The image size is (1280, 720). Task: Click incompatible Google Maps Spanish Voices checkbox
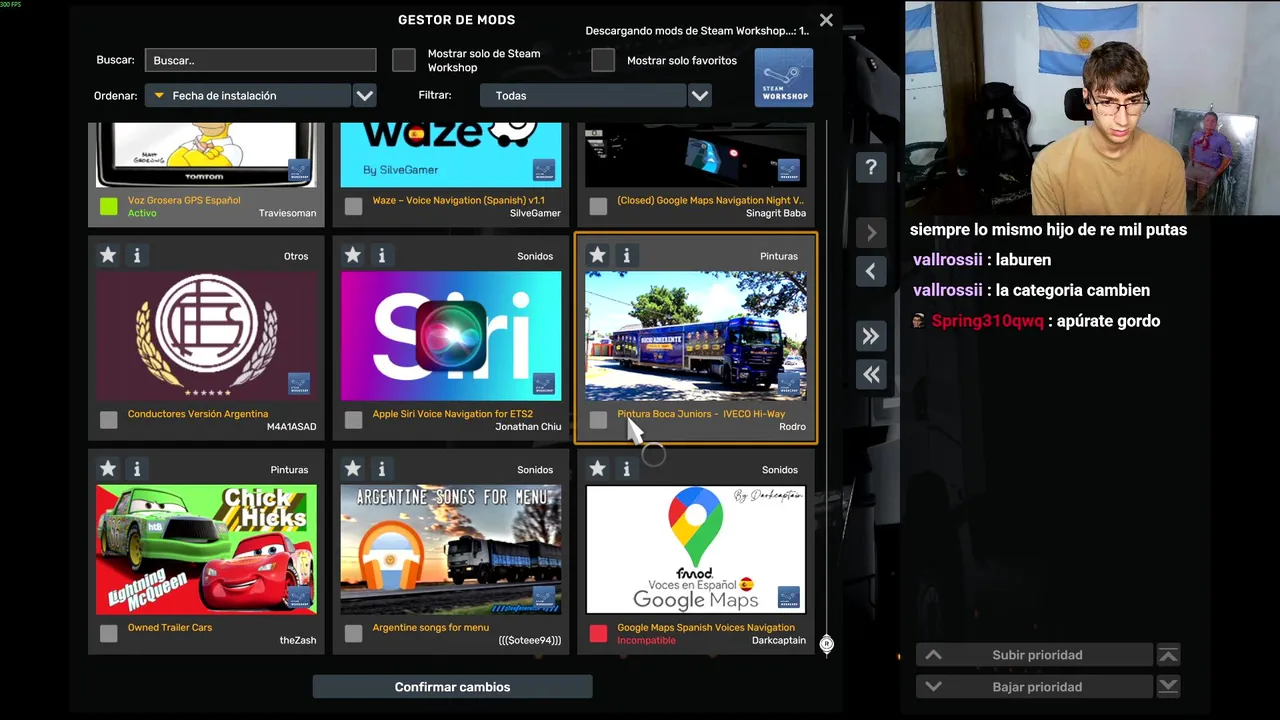pos(599,634)
